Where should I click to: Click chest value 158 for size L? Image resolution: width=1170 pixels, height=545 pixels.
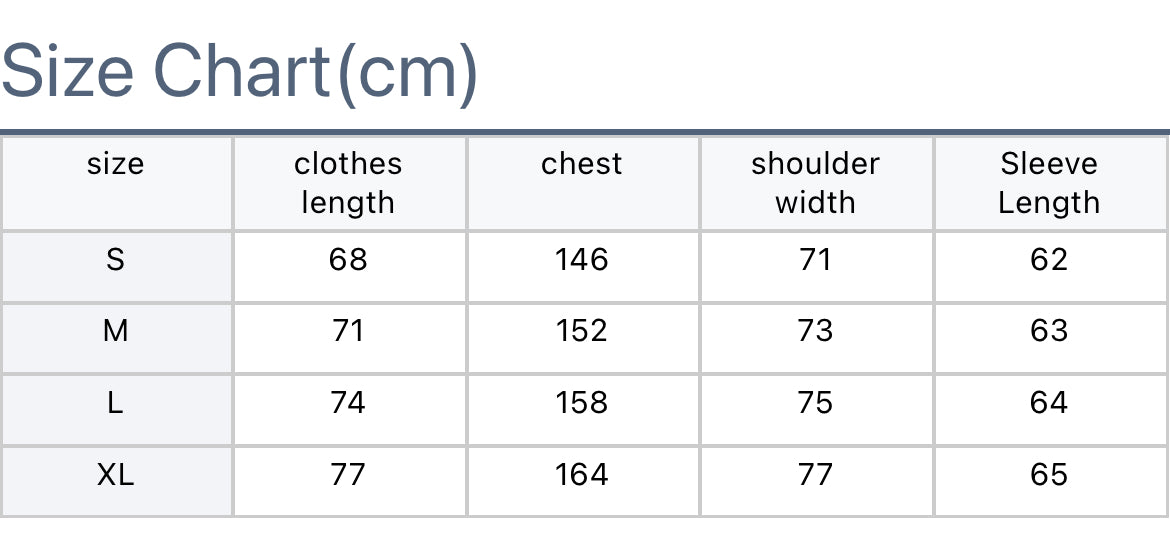click(x=582, y=403)
